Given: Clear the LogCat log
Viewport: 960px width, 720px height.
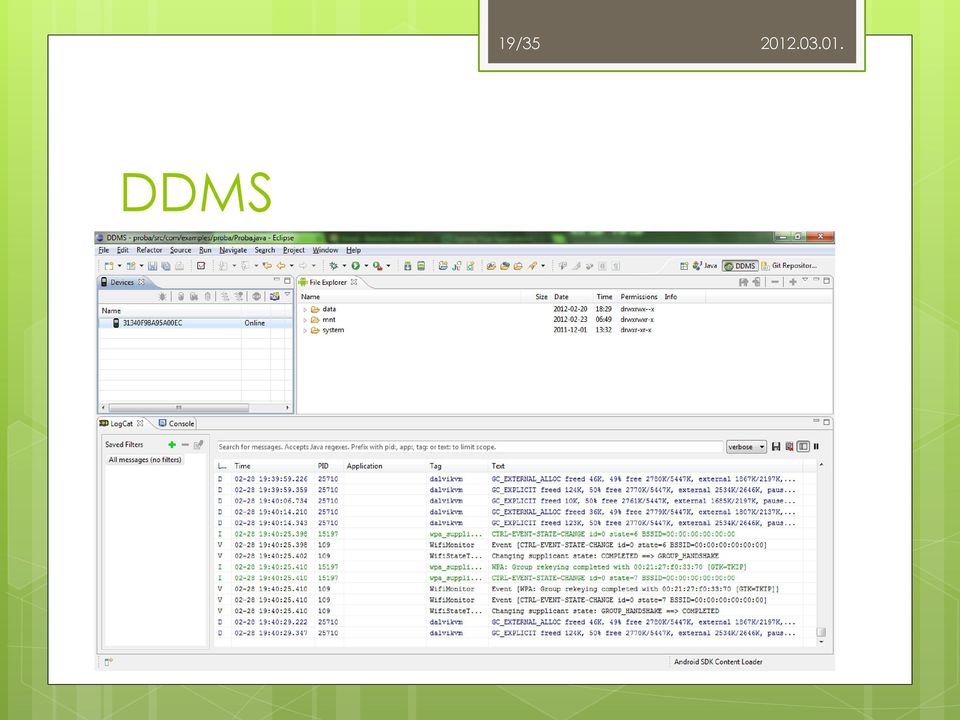Looking at the screenshot, I should coord(789,447).
